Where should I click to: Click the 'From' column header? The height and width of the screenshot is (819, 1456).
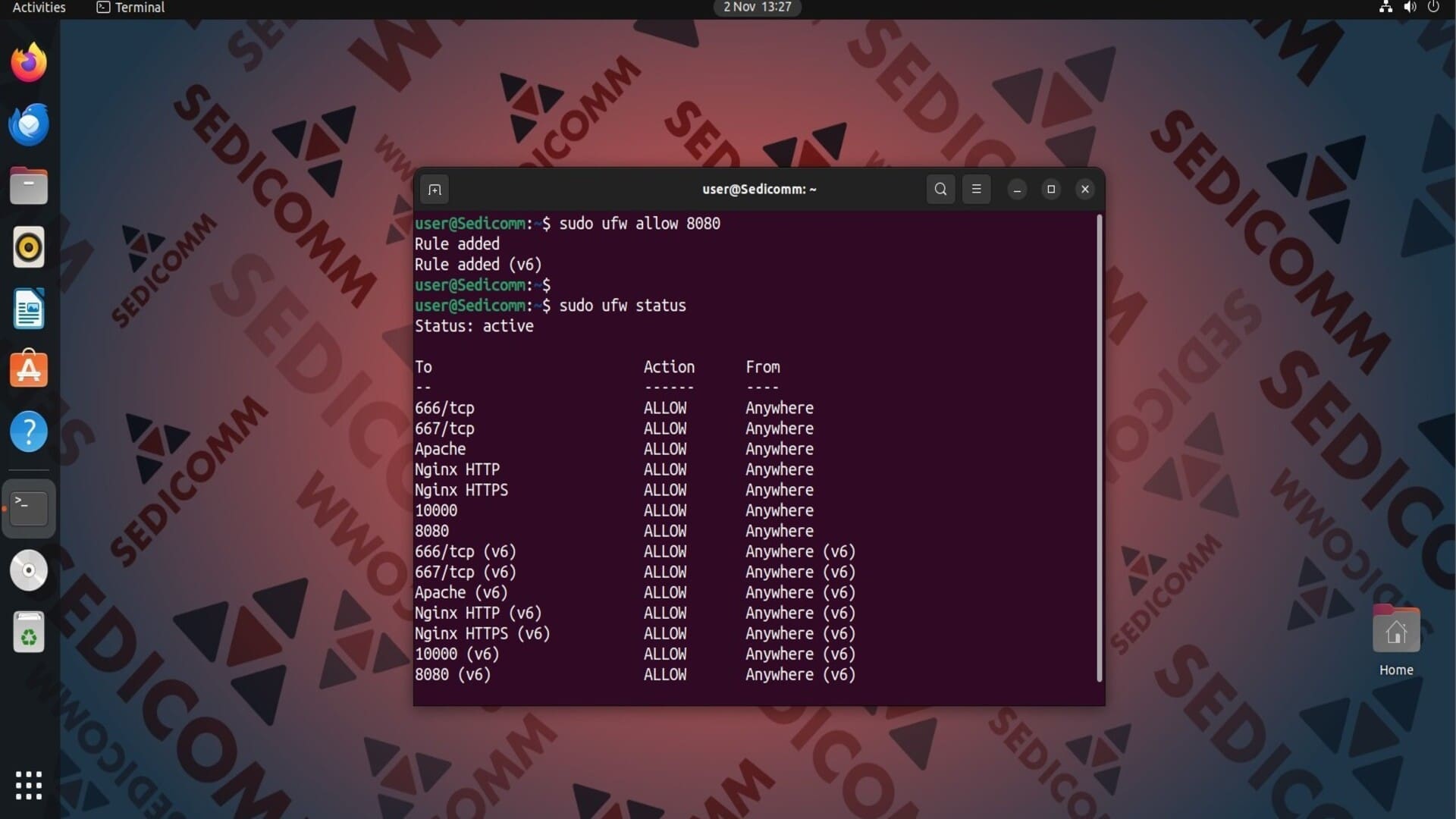[x=762, y=367]
